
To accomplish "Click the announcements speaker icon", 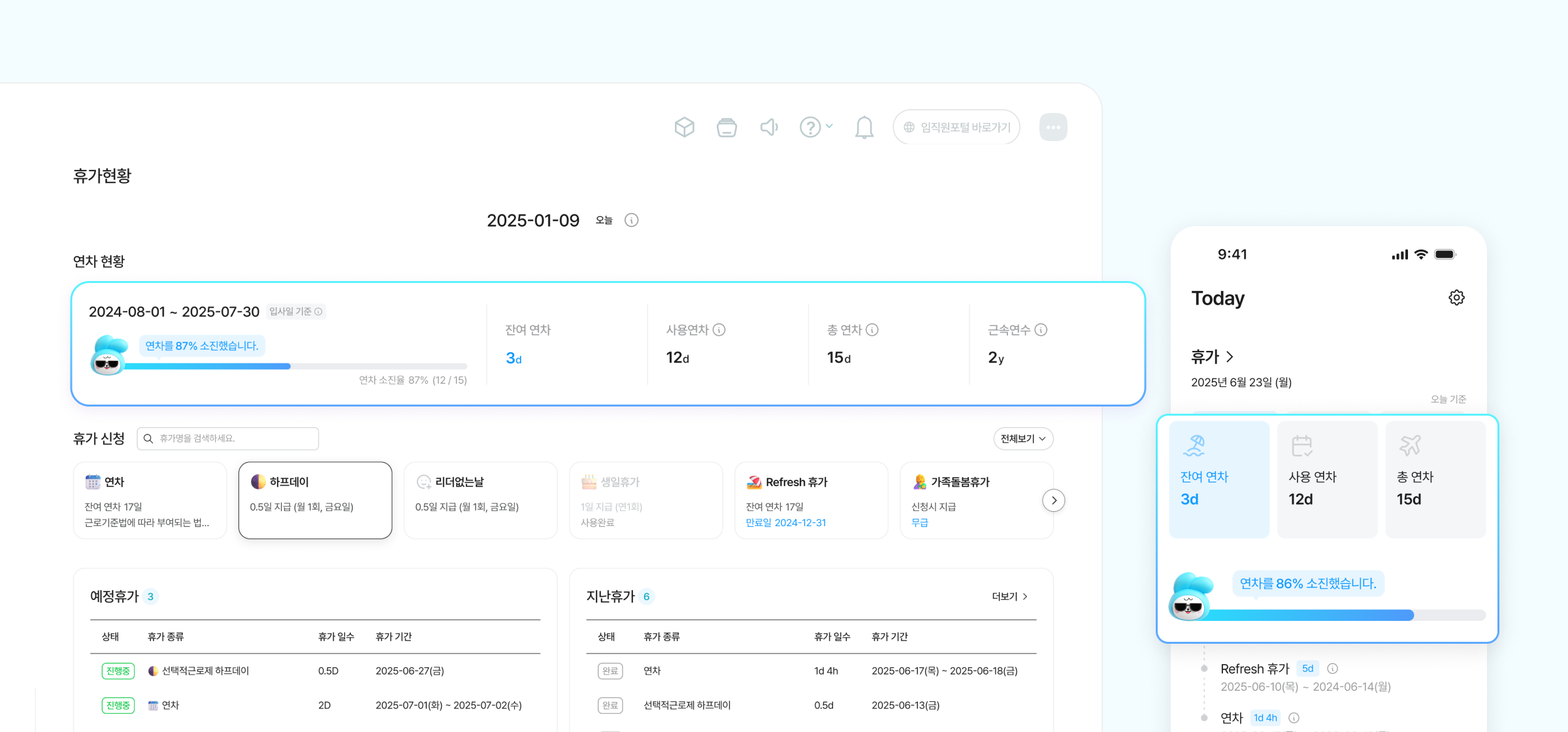I will click(x=768, y=127).
